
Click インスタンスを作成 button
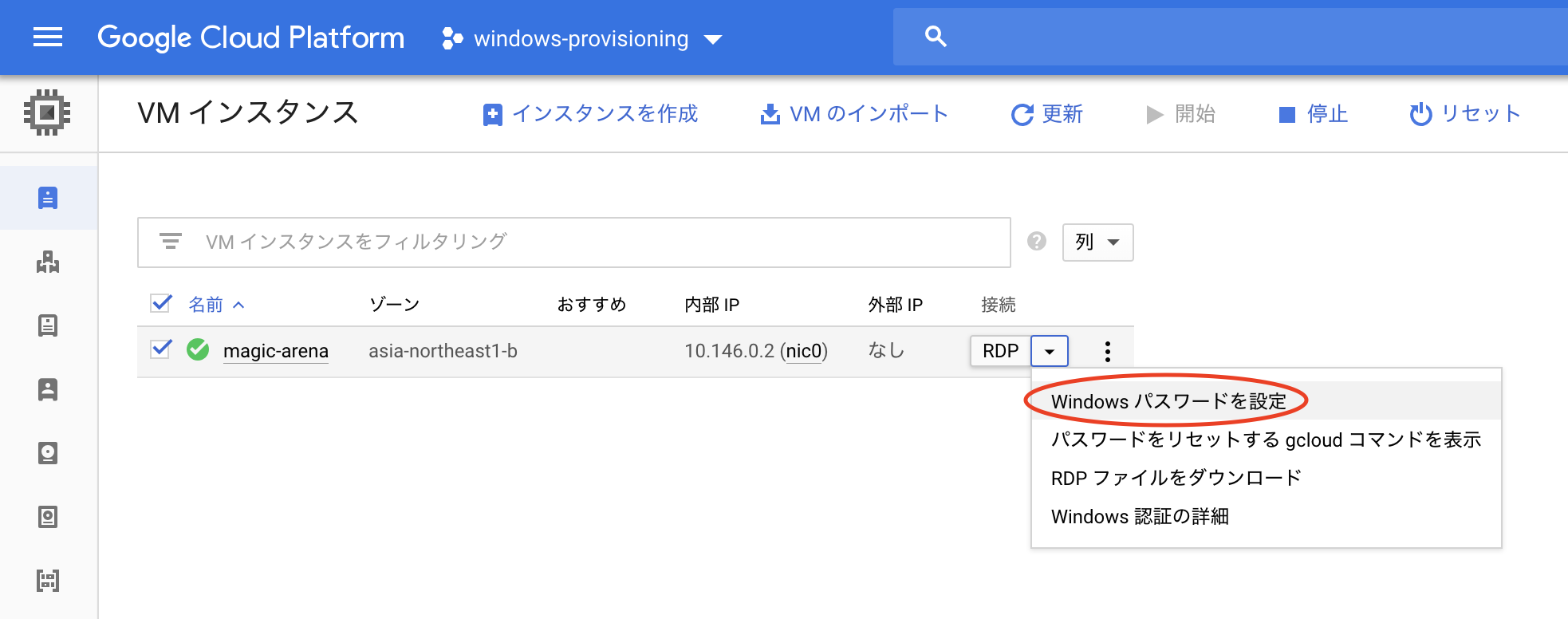point(590,114)
